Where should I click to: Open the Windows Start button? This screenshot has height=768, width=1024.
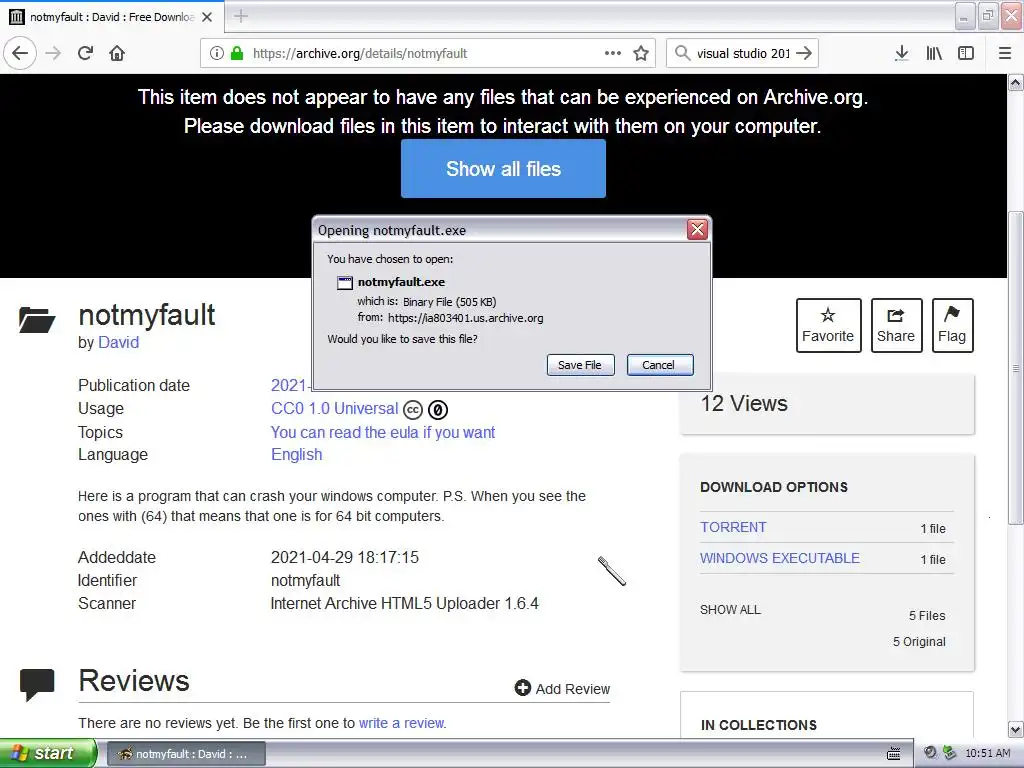click(x=48, y=753)
